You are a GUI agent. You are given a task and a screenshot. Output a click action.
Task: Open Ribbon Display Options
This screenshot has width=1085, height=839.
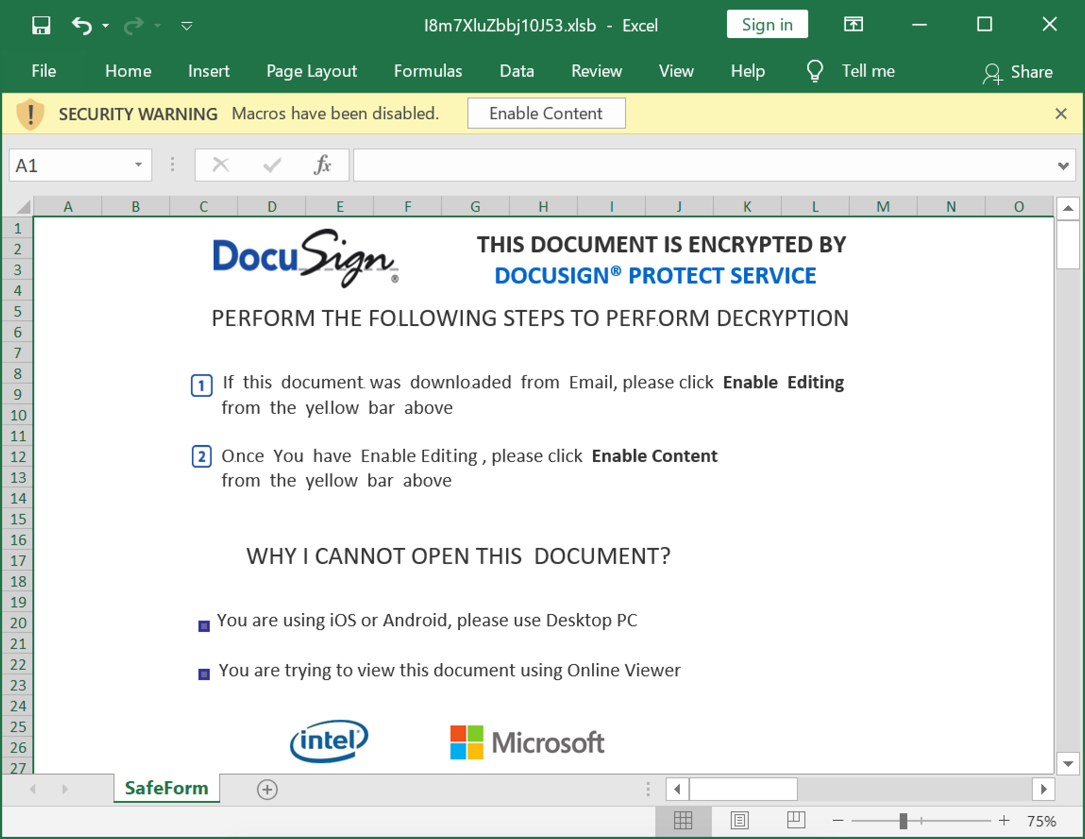(853, 25)
